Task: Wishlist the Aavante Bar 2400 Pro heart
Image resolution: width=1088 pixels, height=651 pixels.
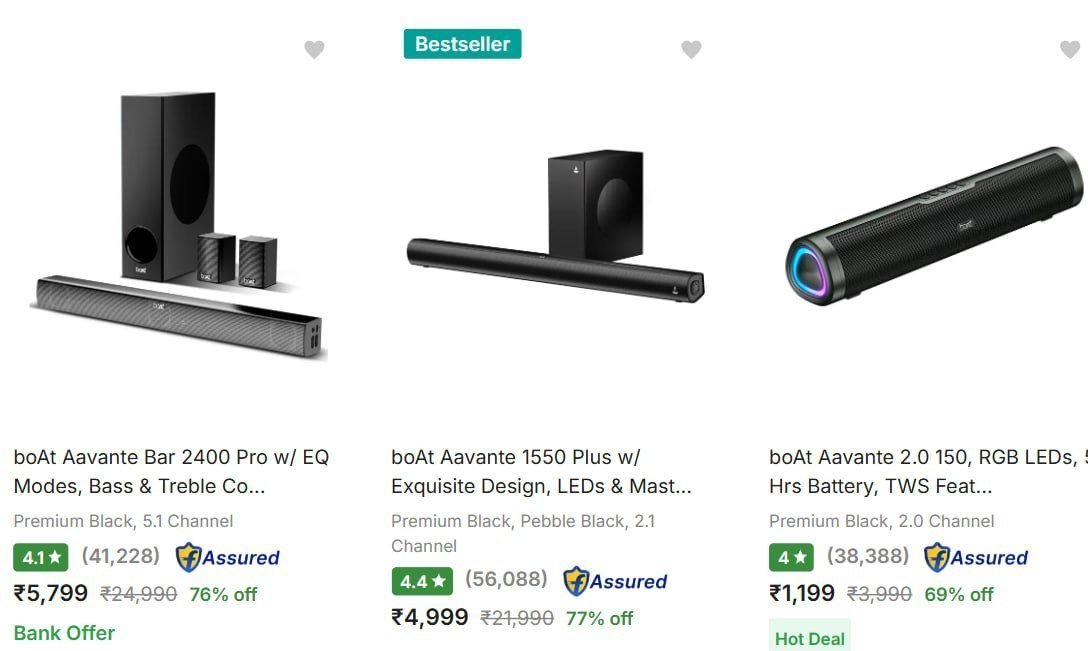Action: click(314, 49)
